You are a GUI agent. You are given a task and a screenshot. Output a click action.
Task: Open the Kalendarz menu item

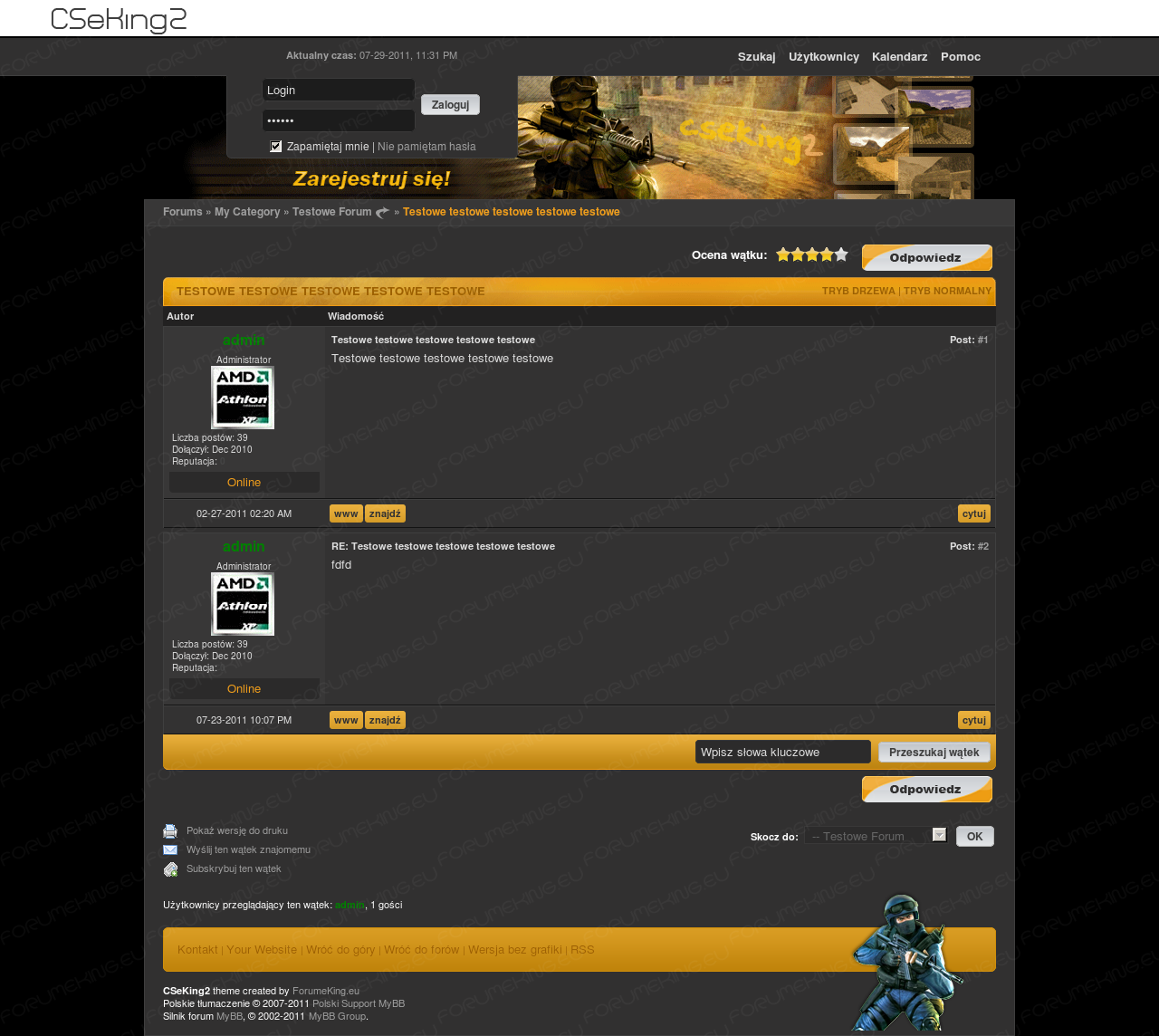click(899, 57)
